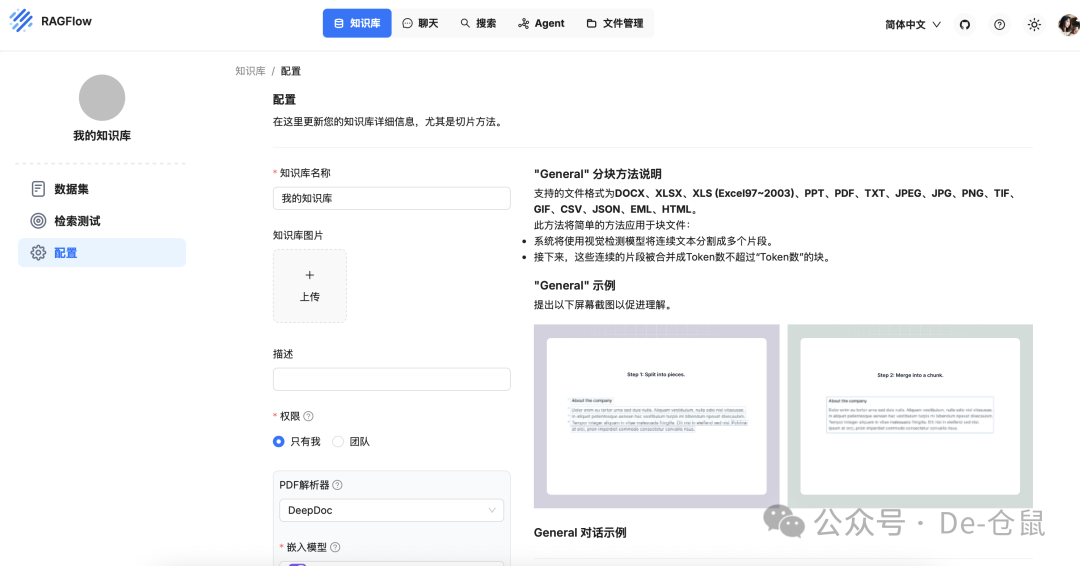Switch to the 聊天 tab
The width and height of the screenshot is (1080, 566).
tap(420, 23)
